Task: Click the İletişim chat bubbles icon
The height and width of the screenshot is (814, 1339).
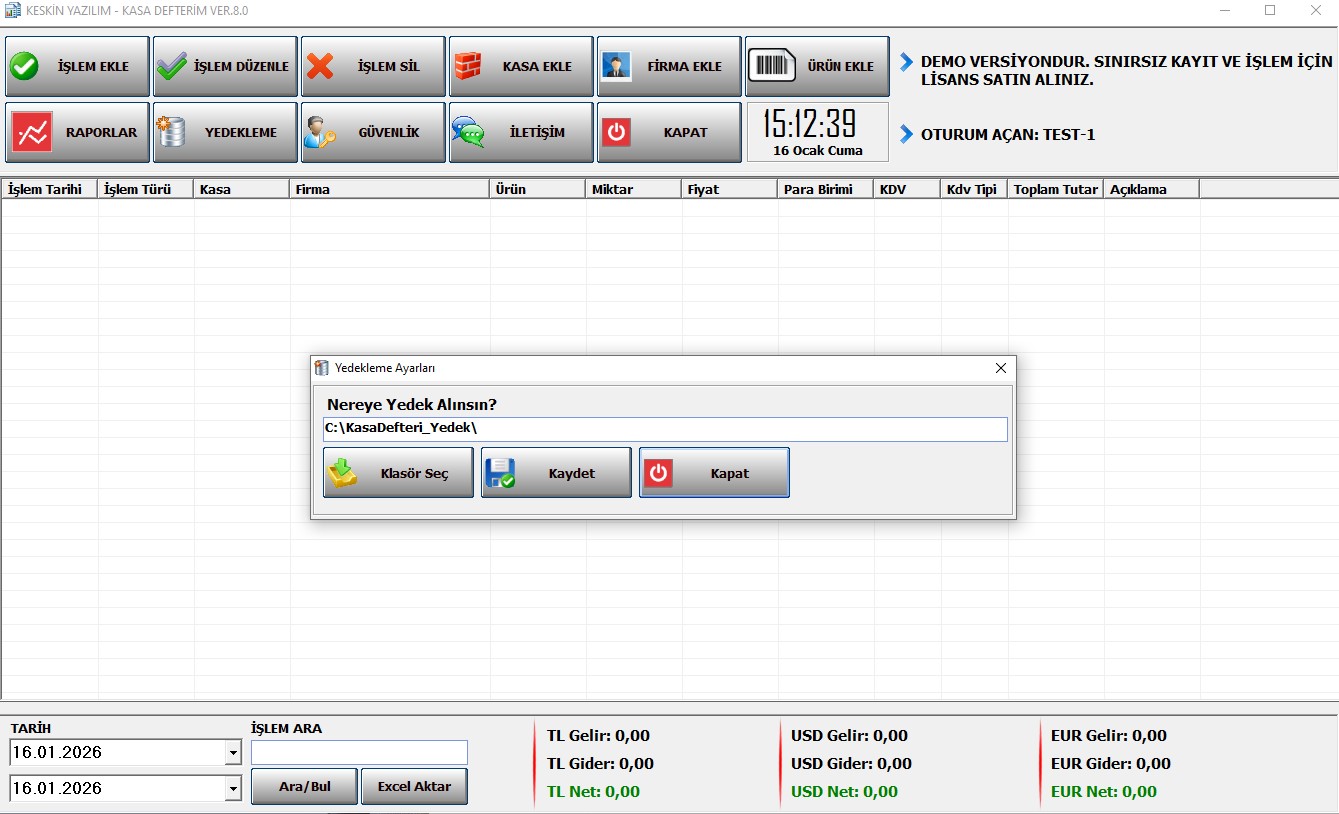Action: 468,132
